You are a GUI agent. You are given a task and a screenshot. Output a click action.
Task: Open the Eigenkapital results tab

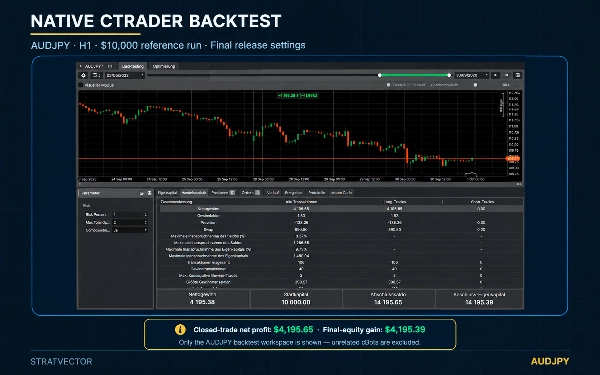click(x=167, y=192)
